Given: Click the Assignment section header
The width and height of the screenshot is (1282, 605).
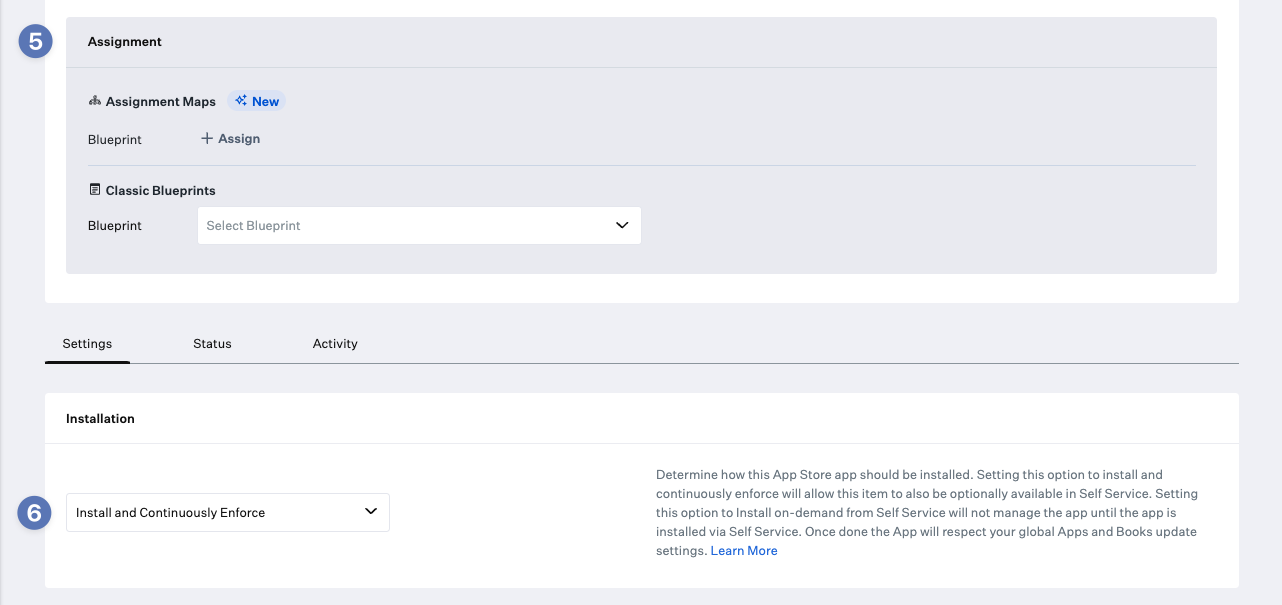Looking at the screenshot, I should pyautogui.click(x=125, y=42).
